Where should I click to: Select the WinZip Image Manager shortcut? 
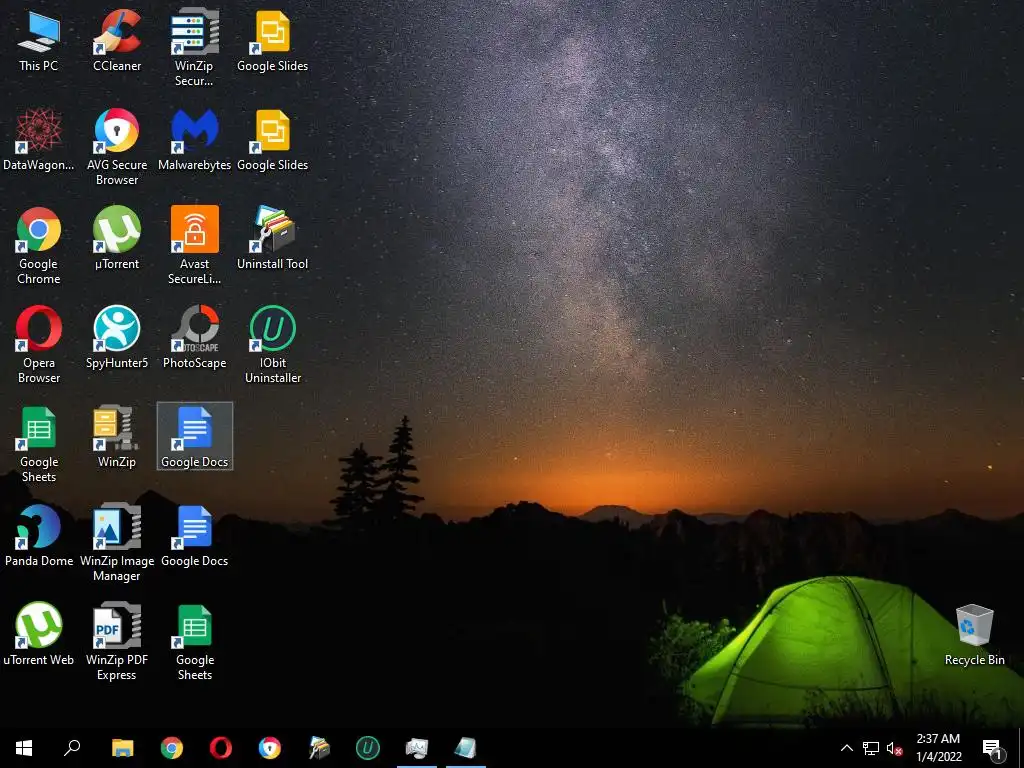coord(117,543)
